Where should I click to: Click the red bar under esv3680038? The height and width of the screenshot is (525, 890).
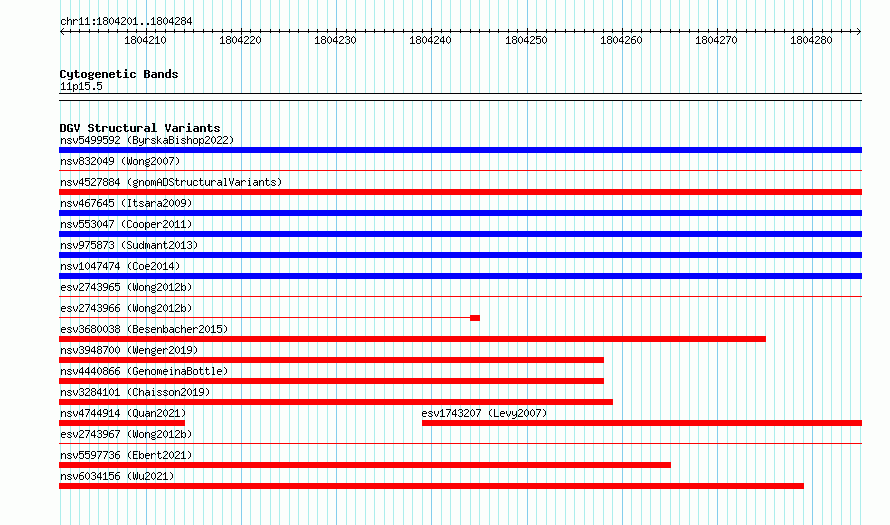pos(412,339)
